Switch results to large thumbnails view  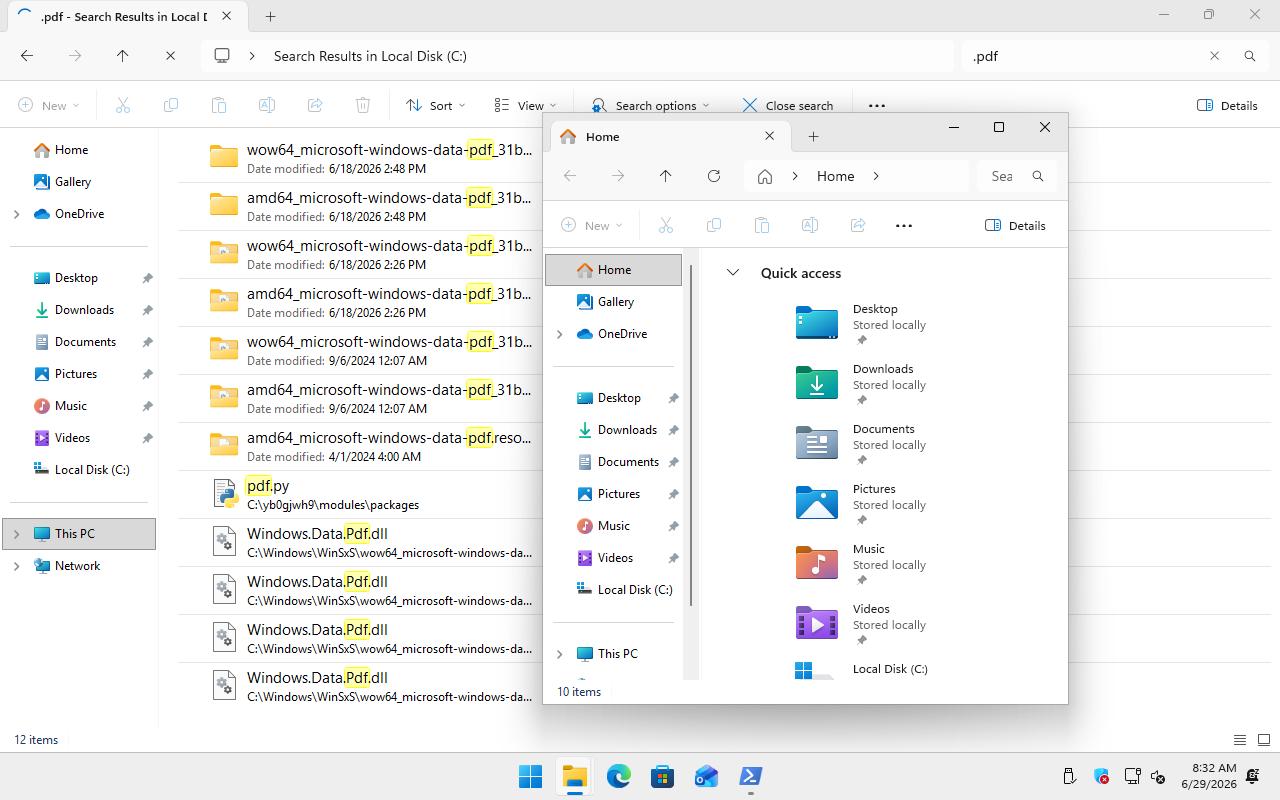(x=1263, y=740)
